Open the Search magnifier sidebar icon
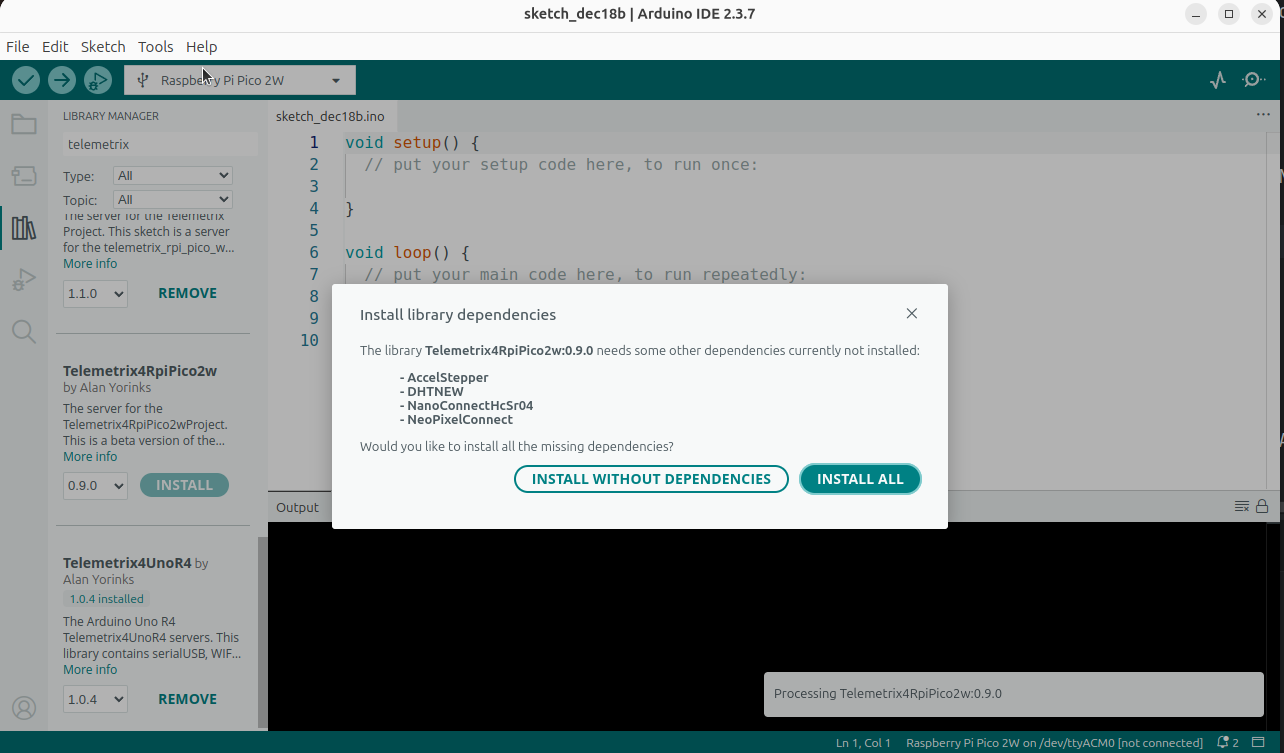This screenshot has width=1284, height=753. (x=24, y=332)
